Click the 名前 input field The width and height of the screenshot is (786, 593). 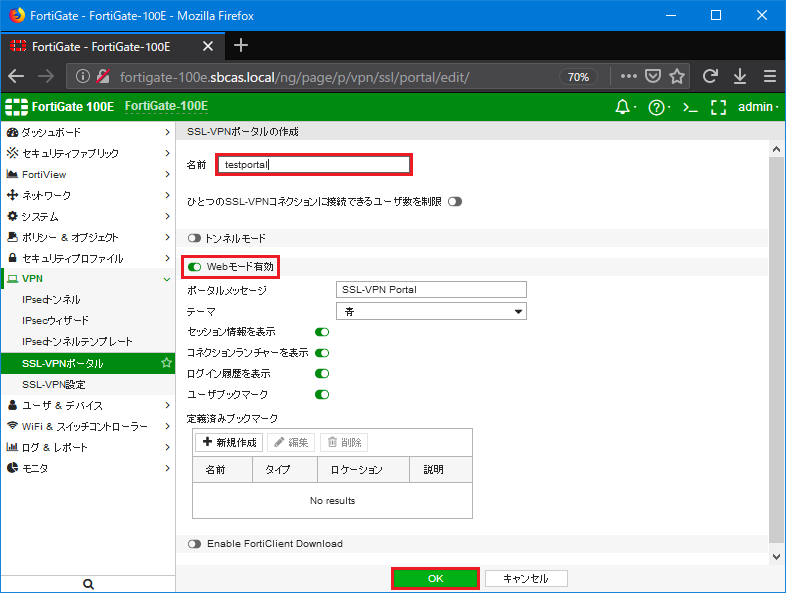click(x=314, y=164)
